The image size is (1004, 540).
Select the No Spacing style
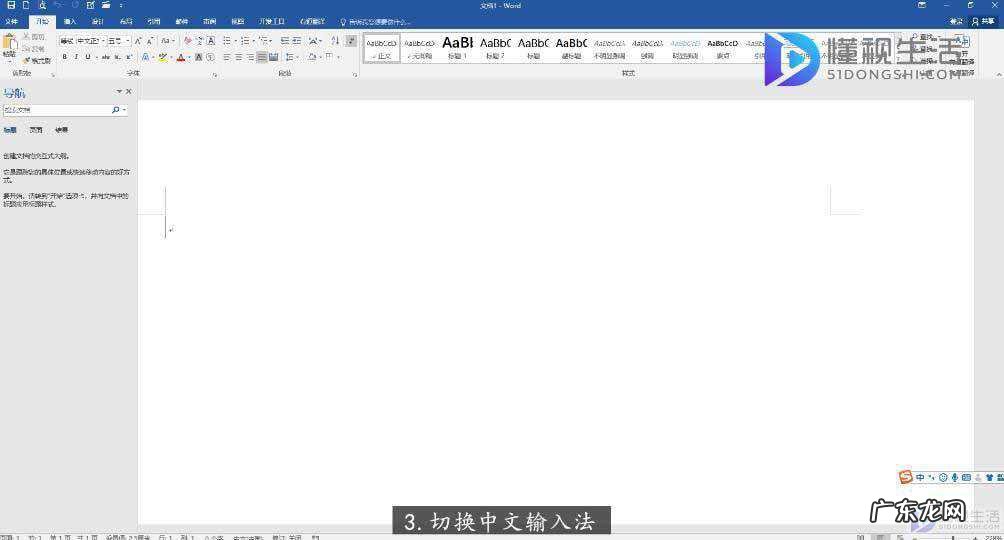tap(419, 48)
